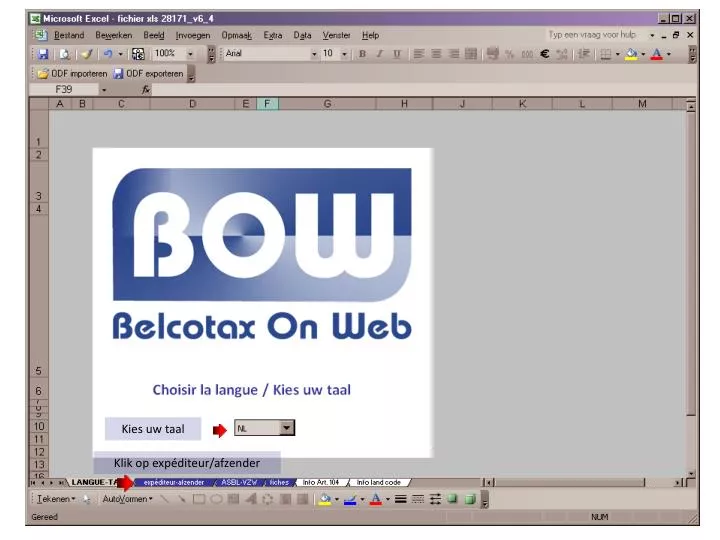Click the F39 Name Box field

point(64,90)
